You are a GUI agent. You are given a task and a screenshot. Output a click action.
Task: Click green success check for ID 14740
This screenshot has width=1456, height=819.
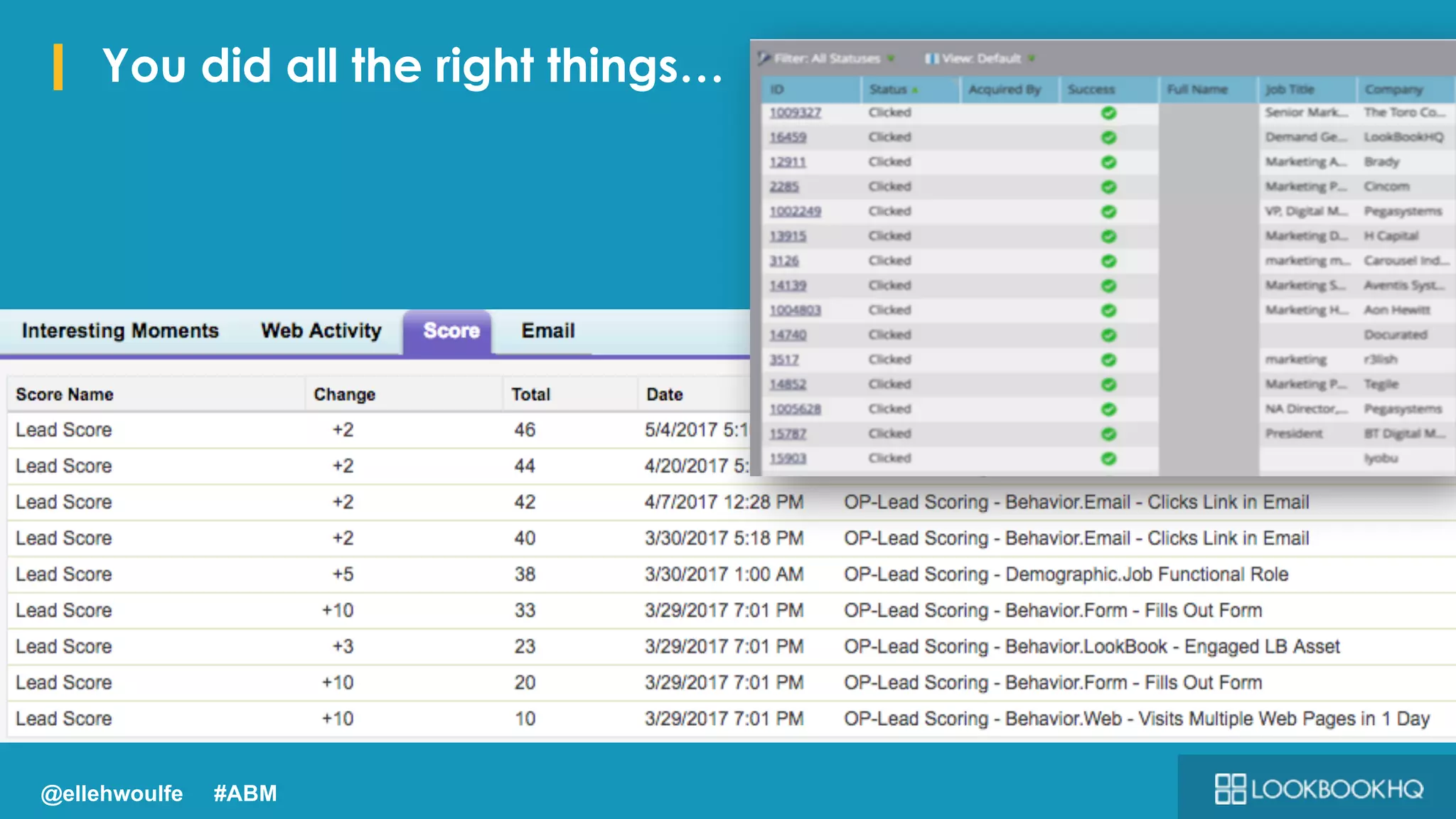click(x=1108, y=336)
